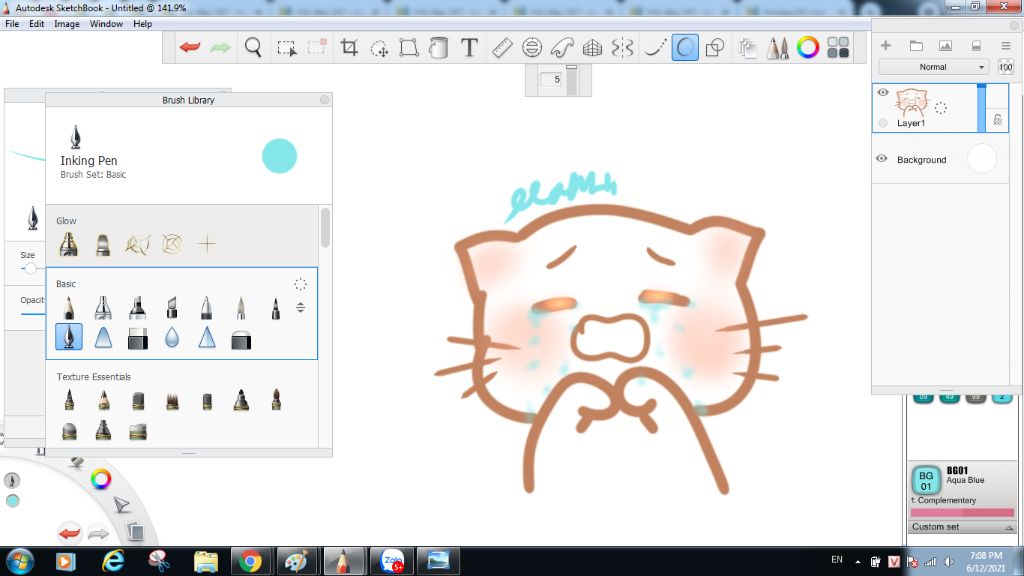Image resolution: width=1024 pixels, height=576 pixels.
Task: Select the BG01 Aqua Blue Copic swatch
Action: (x=925, y=480)
